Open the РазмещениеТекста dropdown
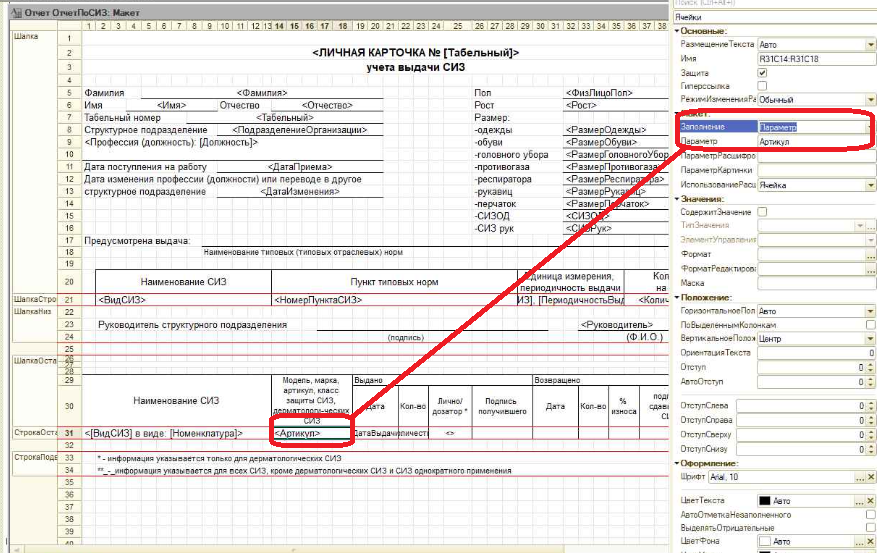The width and height of the screenshot is (877, 553). pyautogui.click(x=871, y=44)
